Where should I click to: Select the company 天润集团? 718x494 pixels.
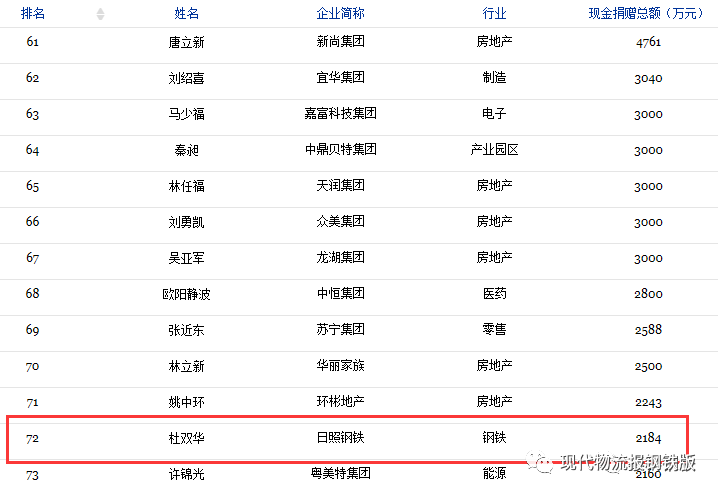[340, 185]
